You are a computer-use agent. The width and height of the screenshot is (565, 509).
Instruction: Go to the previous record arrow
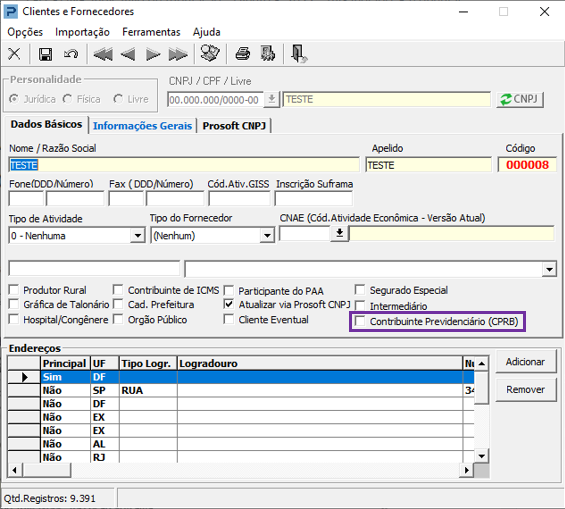tap(128, 54)
